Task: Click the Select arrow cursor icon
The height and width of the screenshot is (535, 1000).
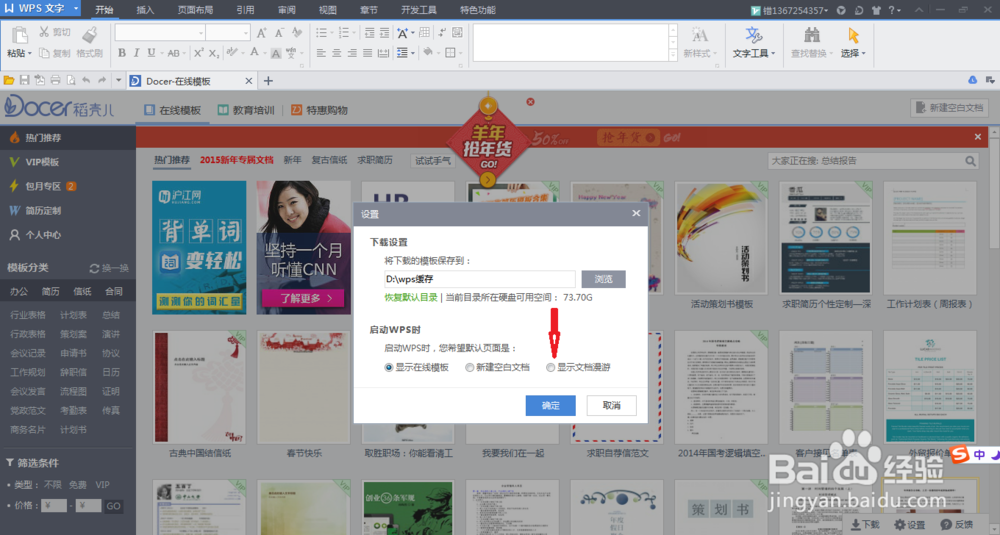Action: click(853, 34)
